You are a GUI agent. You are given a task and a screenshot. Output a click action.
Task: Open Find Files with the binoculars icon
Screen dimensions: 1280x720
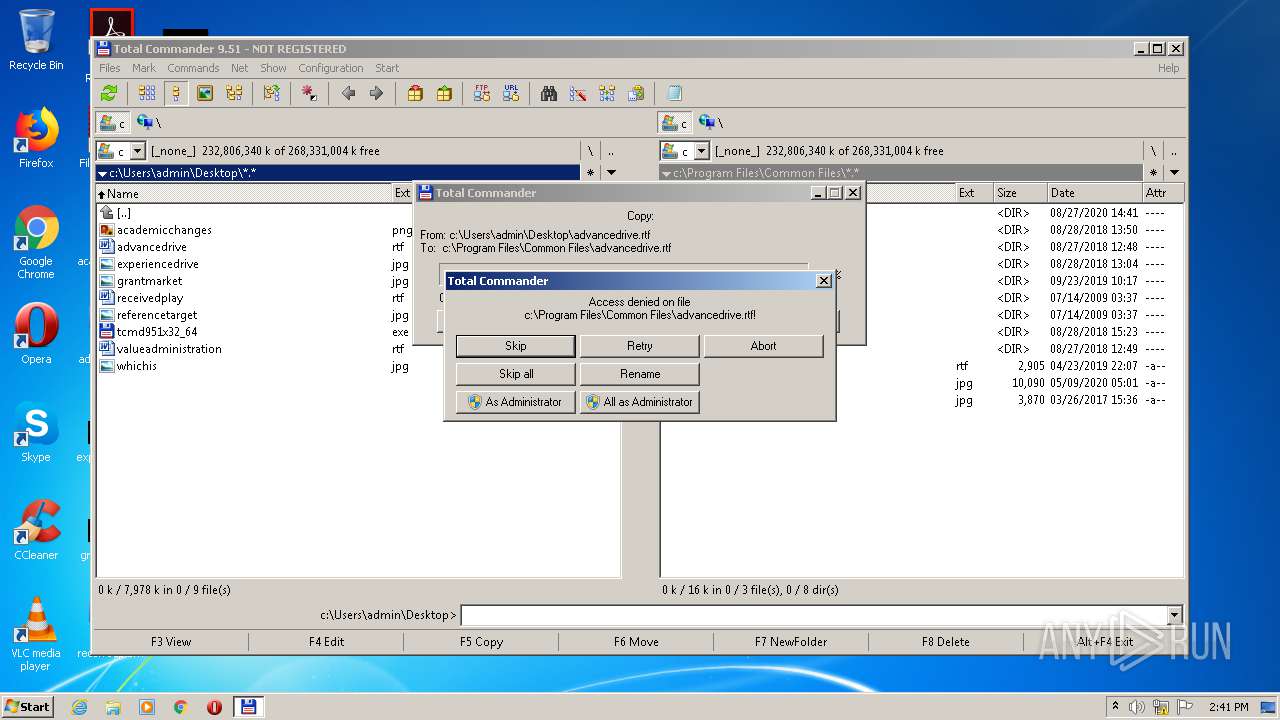coord(549,93)
